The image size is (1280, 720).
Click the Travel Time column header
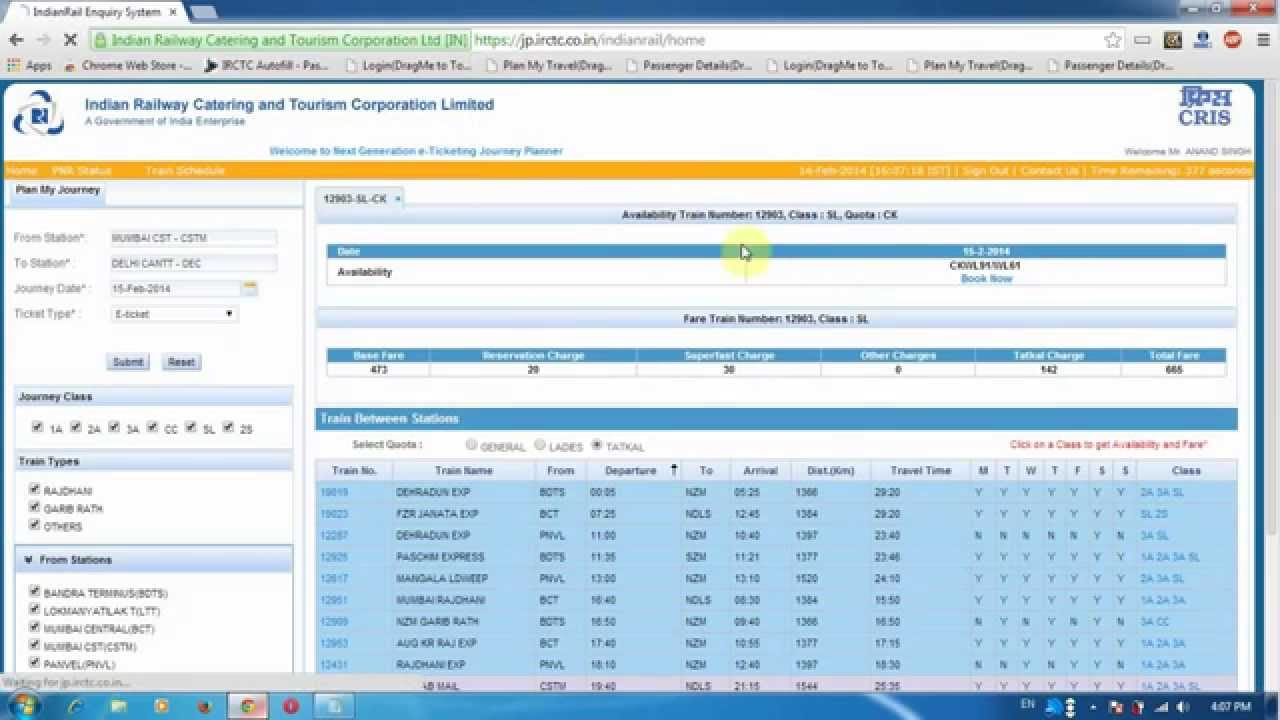[x=920, y=470]
